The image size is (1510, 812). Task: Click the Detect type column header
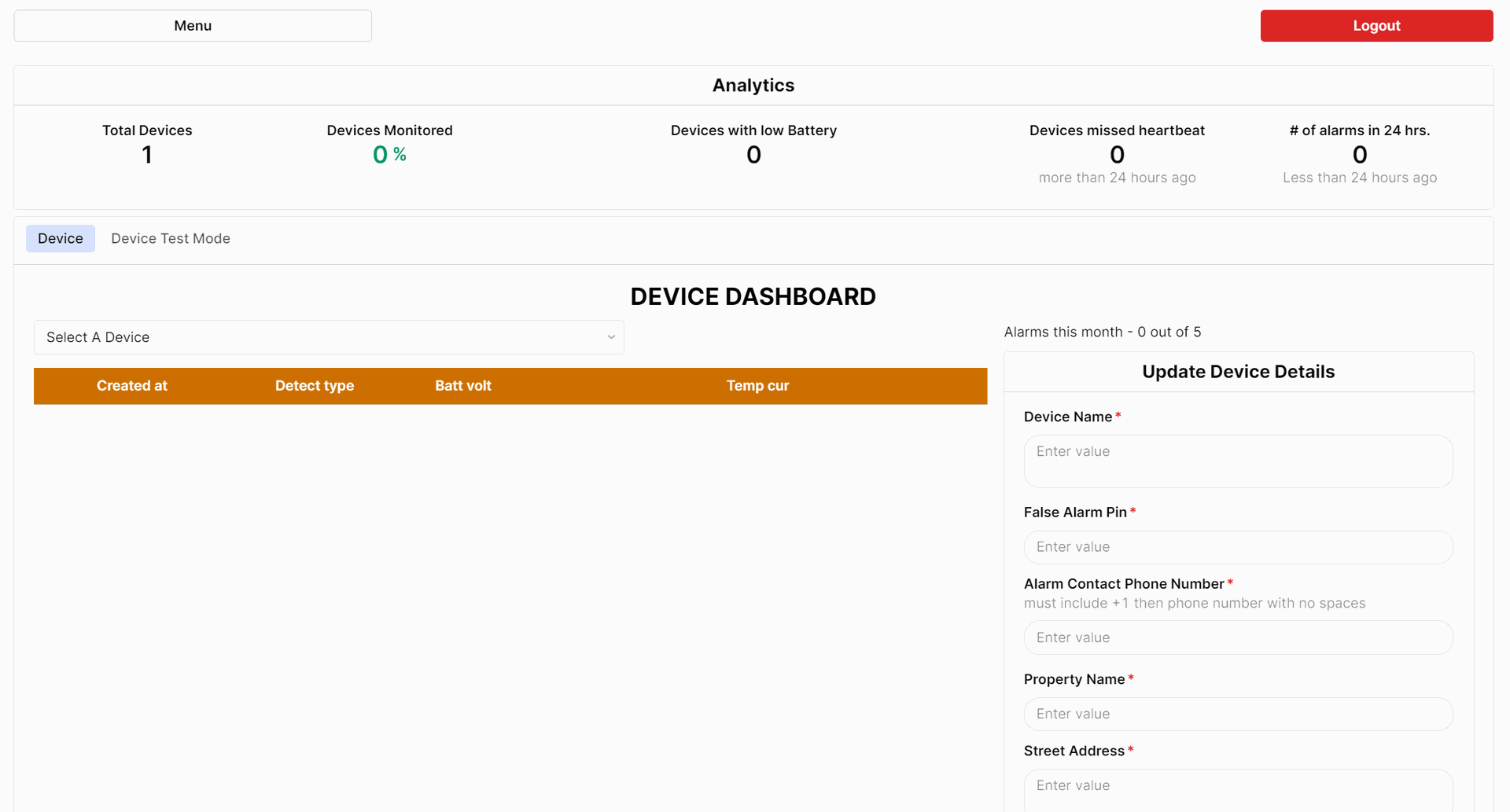click(x=315, y=386)
